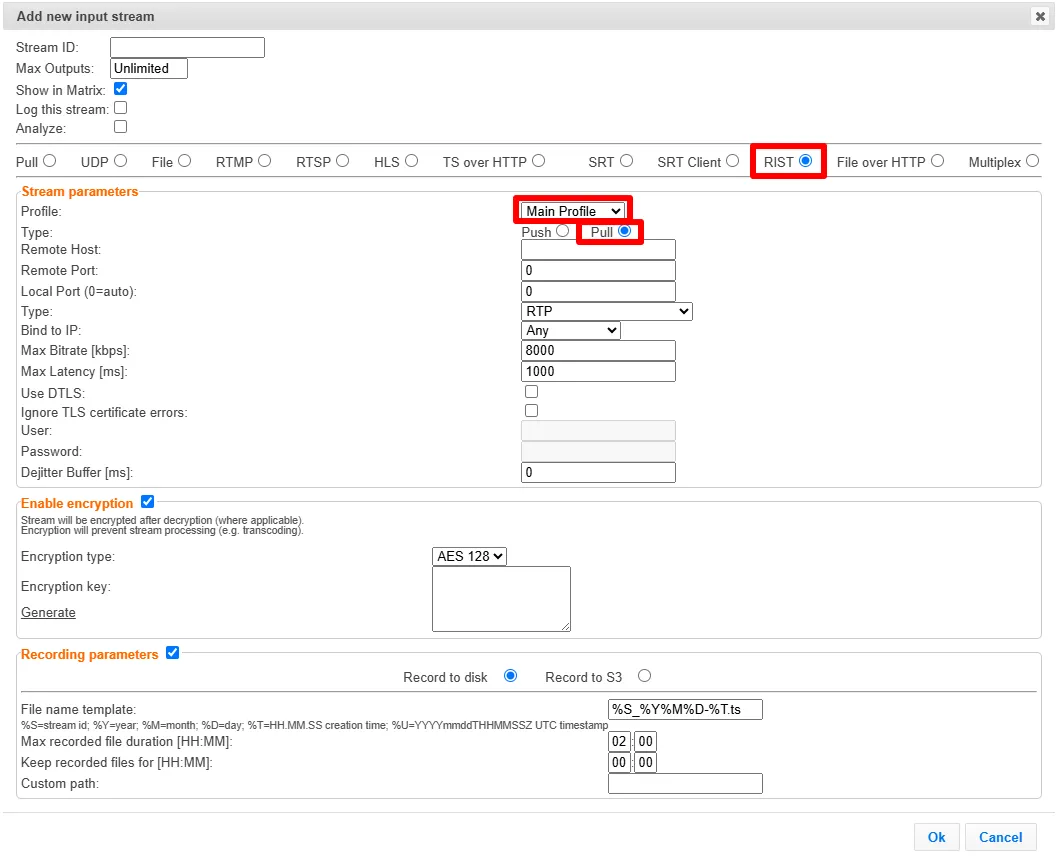The width and height of the screenshot is (1057, 867).
Task: Check the Use DTLS option
Action: (x=532, y=392)
